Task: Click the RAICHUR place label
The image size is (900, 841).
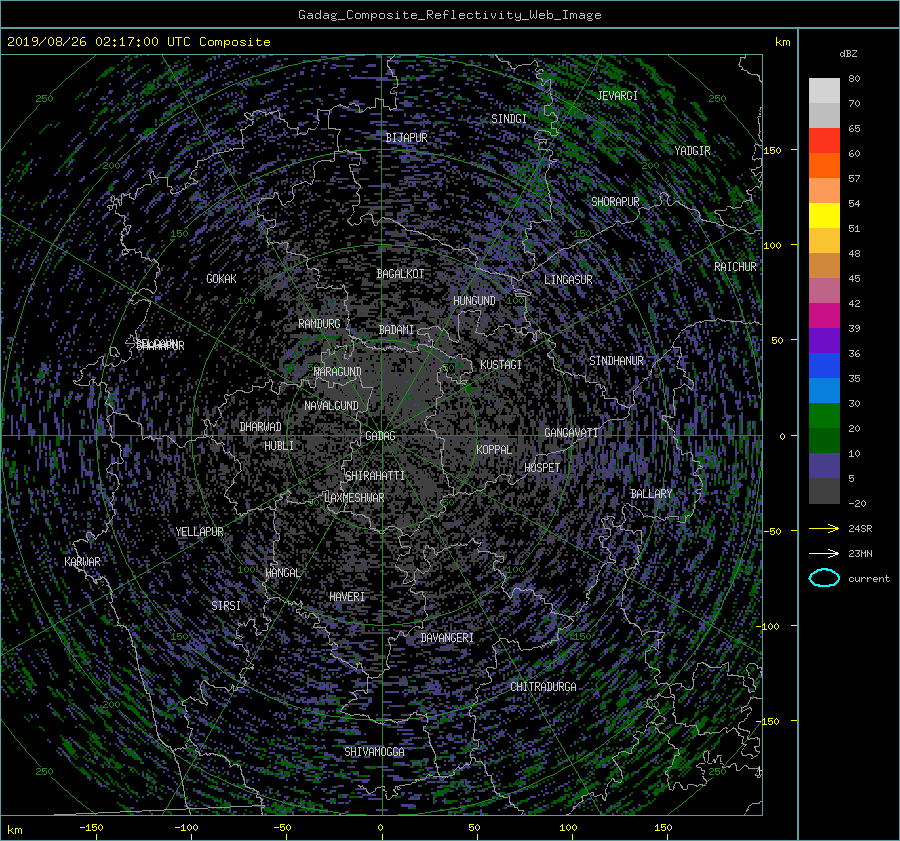Action: 735,267
